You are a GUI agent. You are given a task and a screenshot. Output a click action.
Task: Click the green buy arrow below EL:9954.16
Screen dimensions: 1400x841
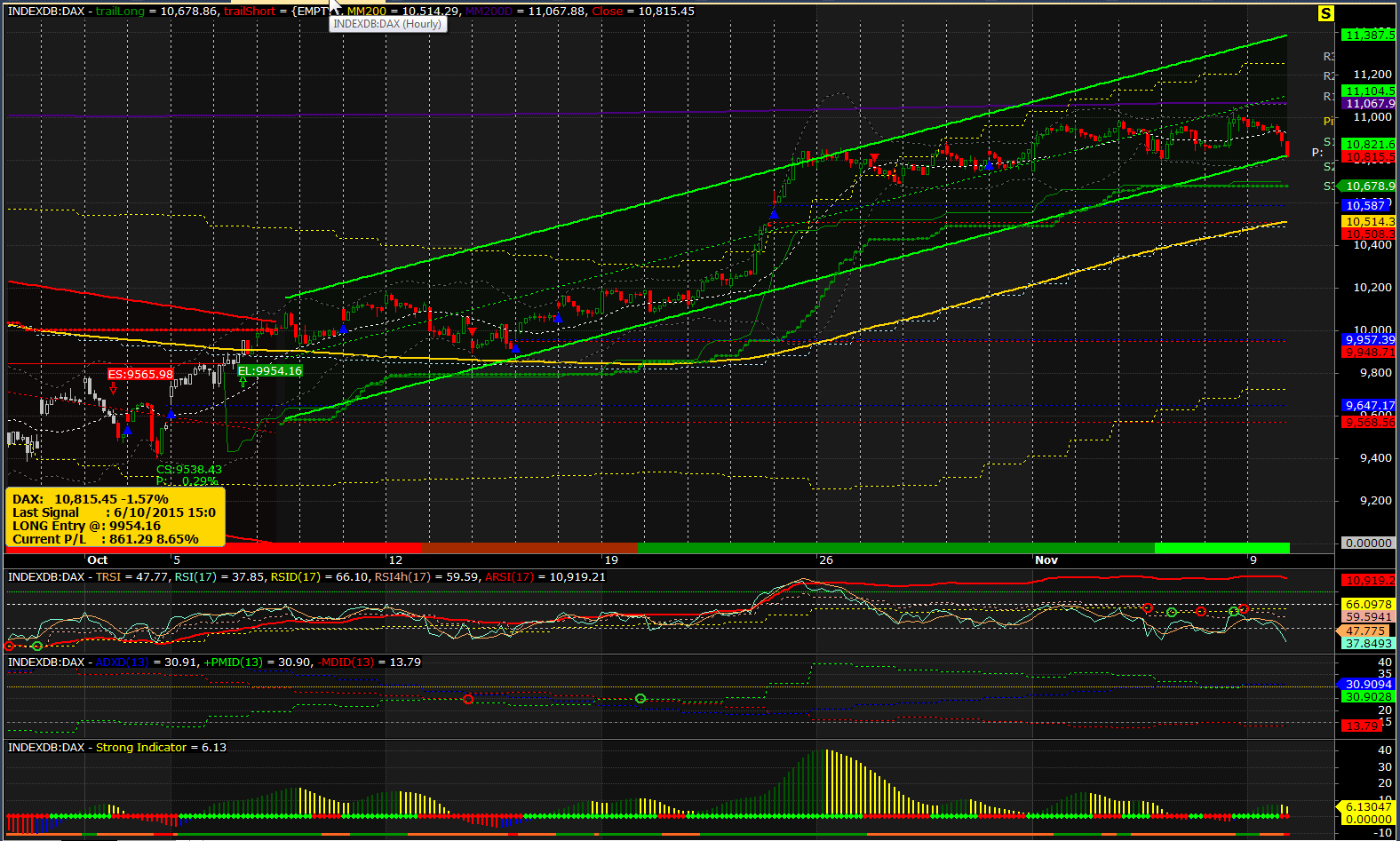point(243,383)
